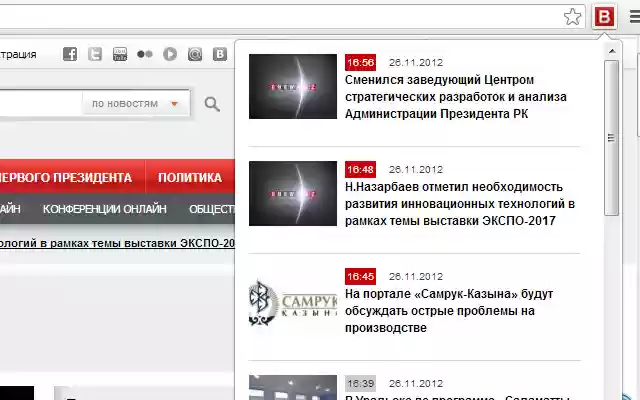The height and width of the screenshot is (400, 640).
Task: Open the 'ПЕРВОГО ПРЕЗИДЕНТА' menu section
Action: coord(66,178)
